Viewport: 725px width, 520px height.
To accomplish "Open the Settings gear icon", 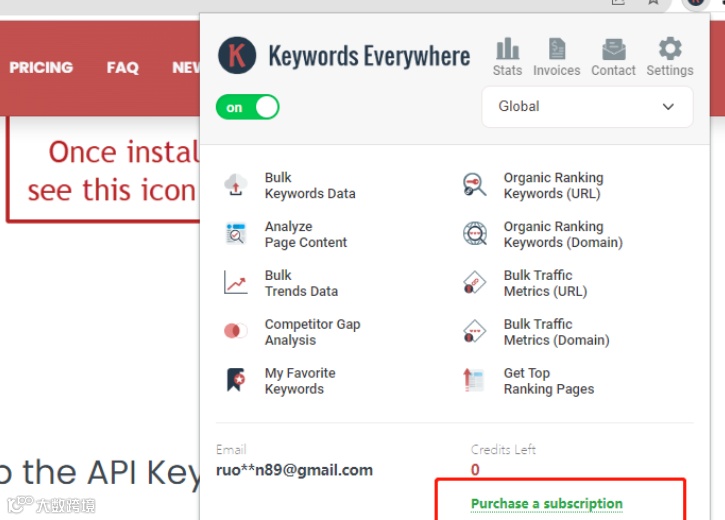I will (670, 49).
